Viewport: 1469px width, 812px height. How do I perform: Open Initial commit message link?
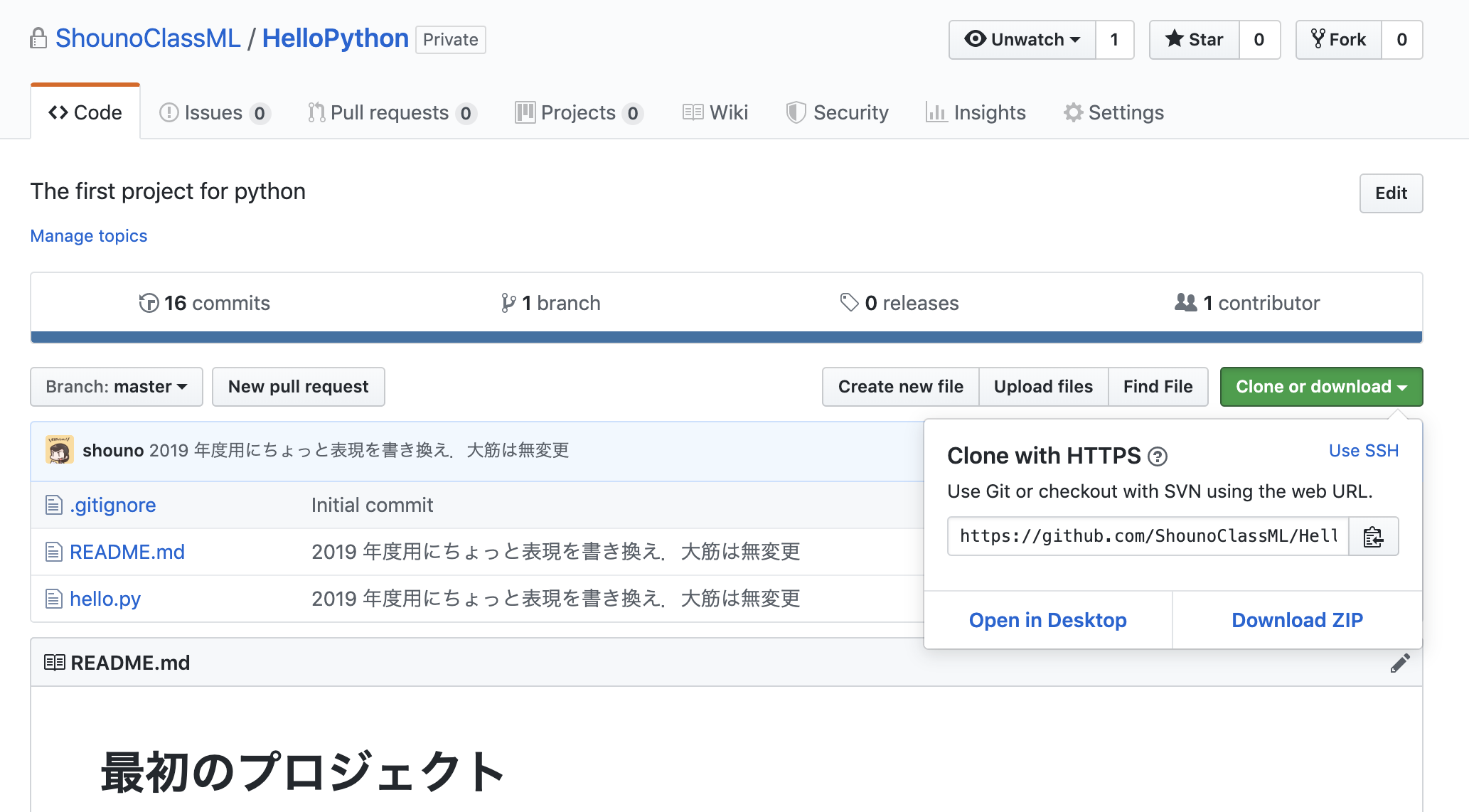tap(372, 505)
